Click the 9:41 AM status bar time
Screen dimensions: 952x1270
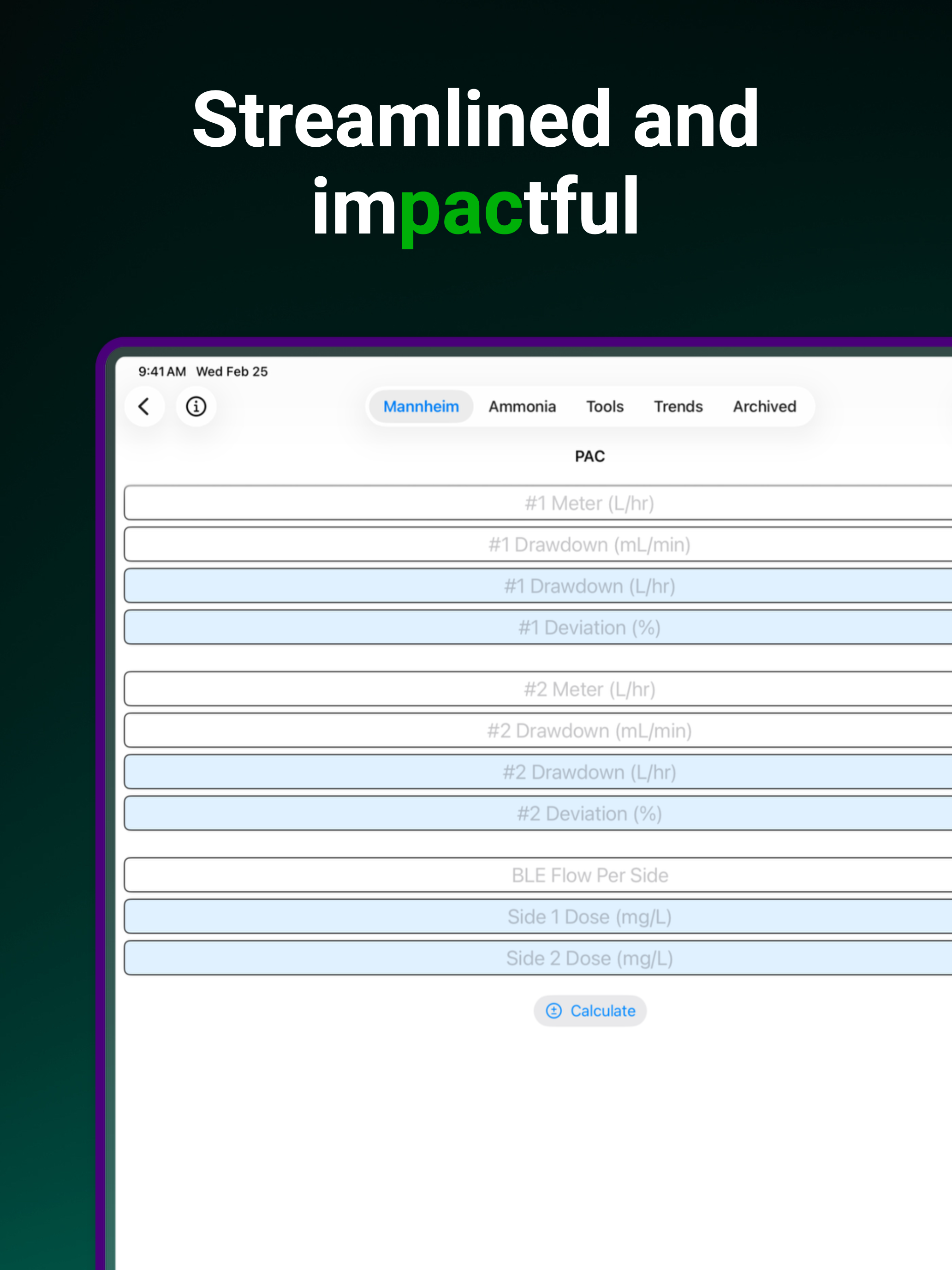coord(162,371)
